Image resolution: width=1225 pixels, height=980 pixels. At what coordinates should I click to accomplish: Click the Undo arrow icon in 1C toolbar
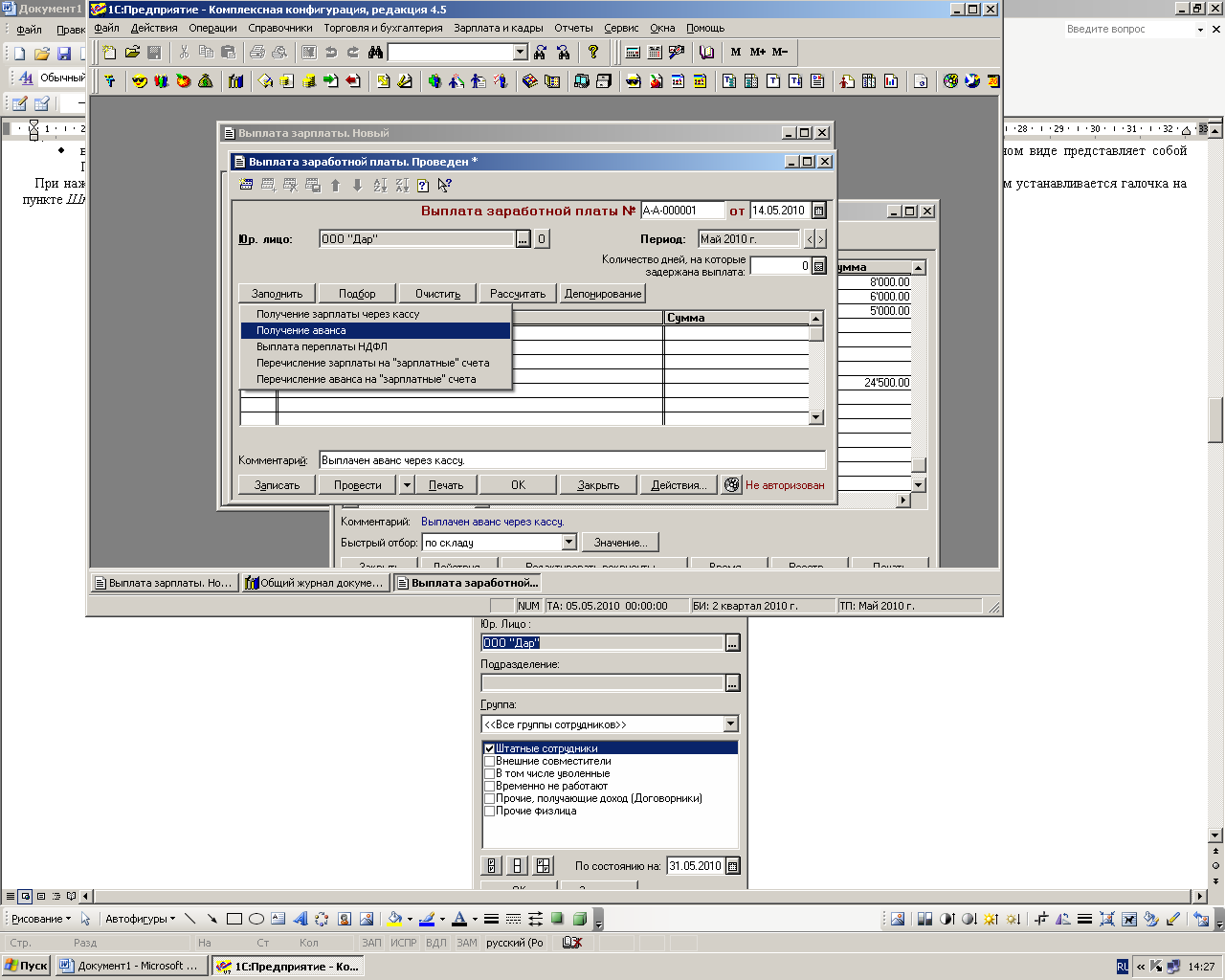click(x=331, y=52)
